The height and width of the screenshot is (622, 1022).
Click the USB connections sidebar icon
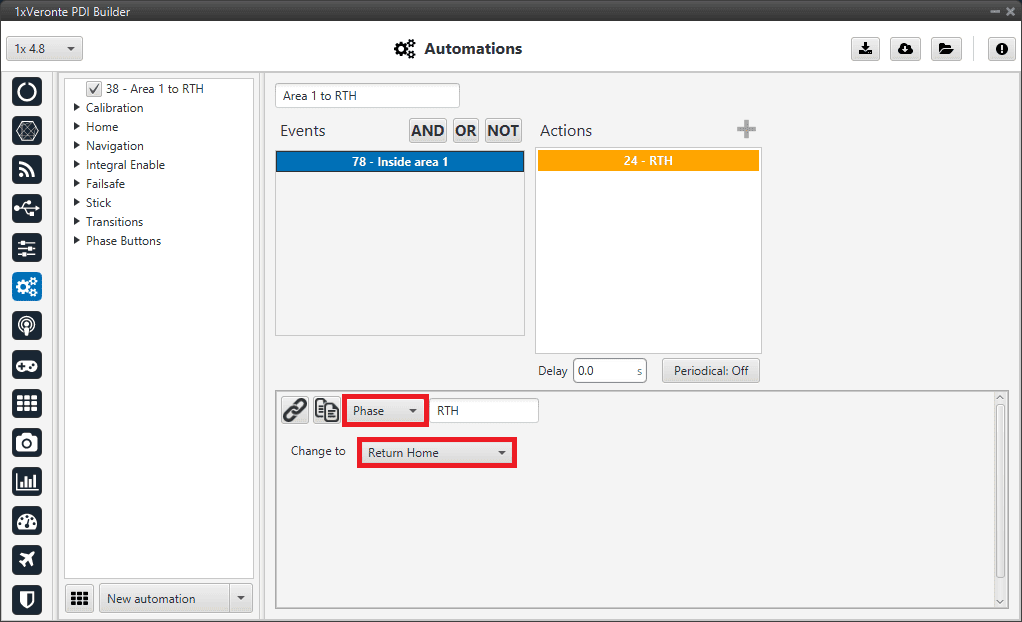pyautogui.click(x=27, y=208)
